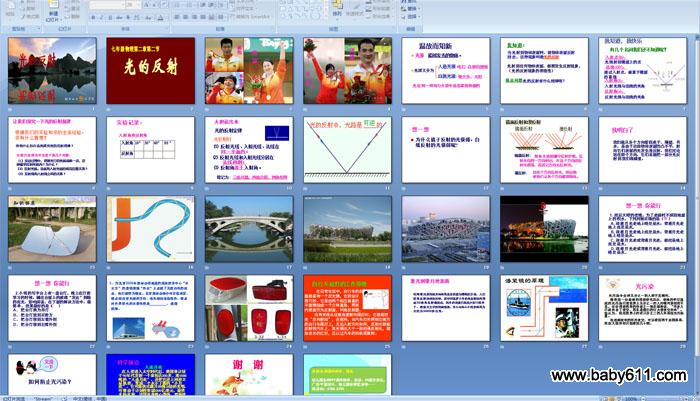The image size is (700, 401).
Task: Select slide 27 periscope principle diagram
Action: click(x=544, y=308)
